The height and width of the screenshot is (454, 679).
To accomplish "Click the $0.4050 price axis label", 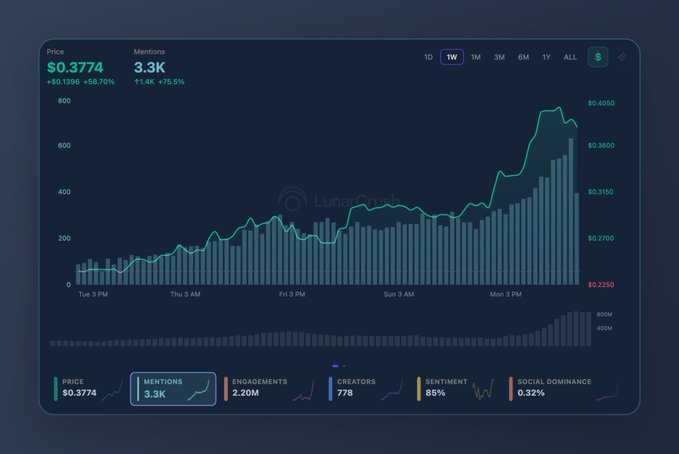I will (x=601, y=103).
